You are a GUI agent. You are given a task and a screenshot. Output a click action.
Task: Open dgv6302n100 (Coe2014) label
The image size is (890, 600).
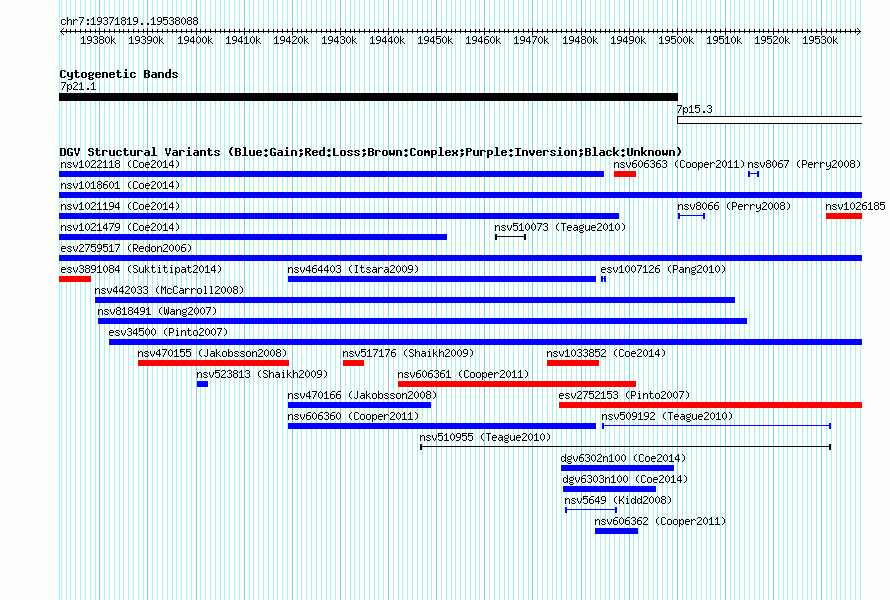pos(623,458)
